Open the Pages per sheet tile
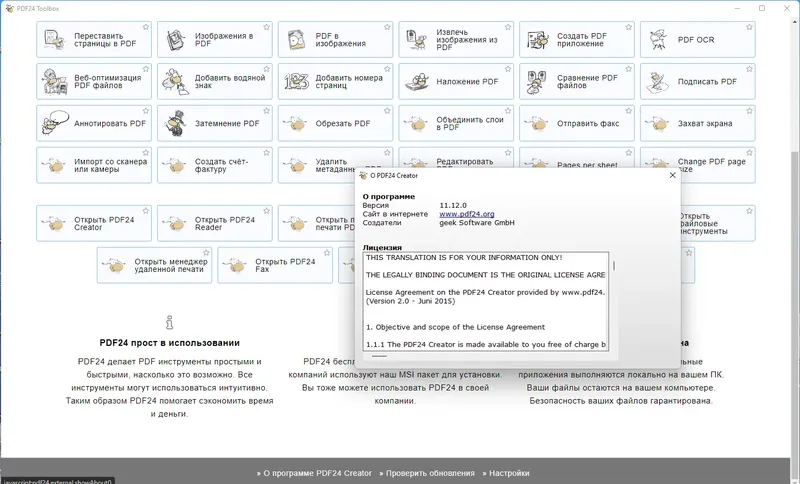Screen dimensions: 800x484 (577, 158)
